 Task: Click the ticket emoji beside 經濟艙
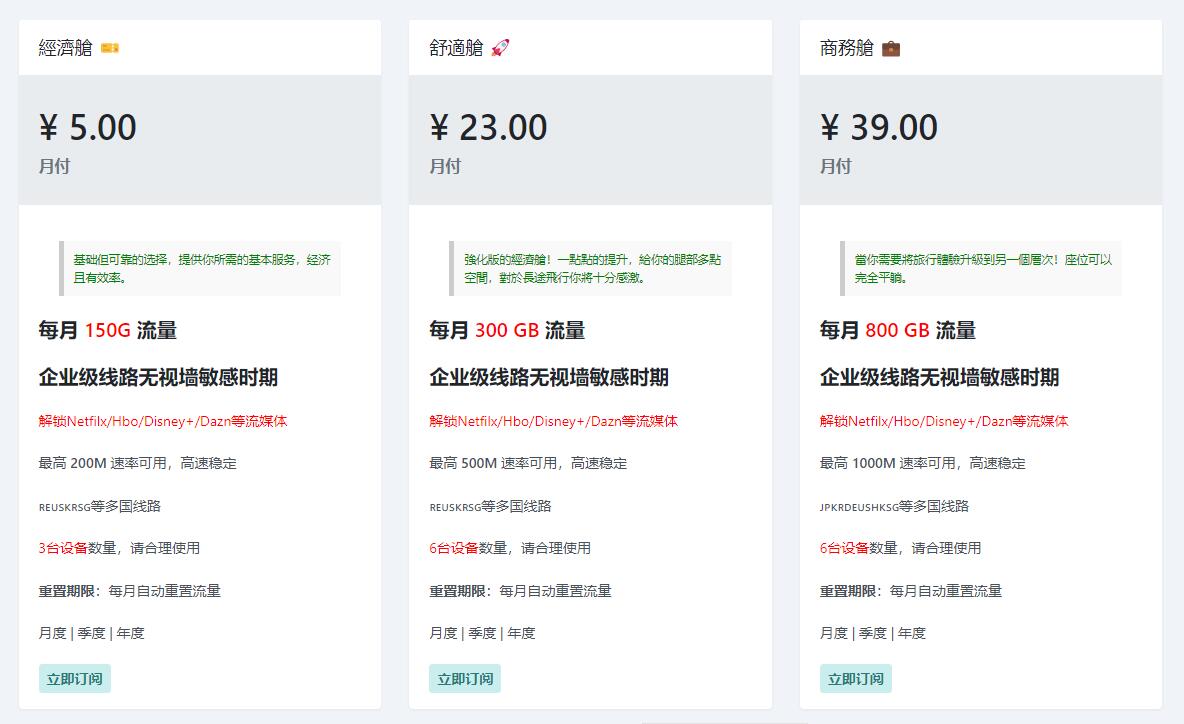pos(110,48)
